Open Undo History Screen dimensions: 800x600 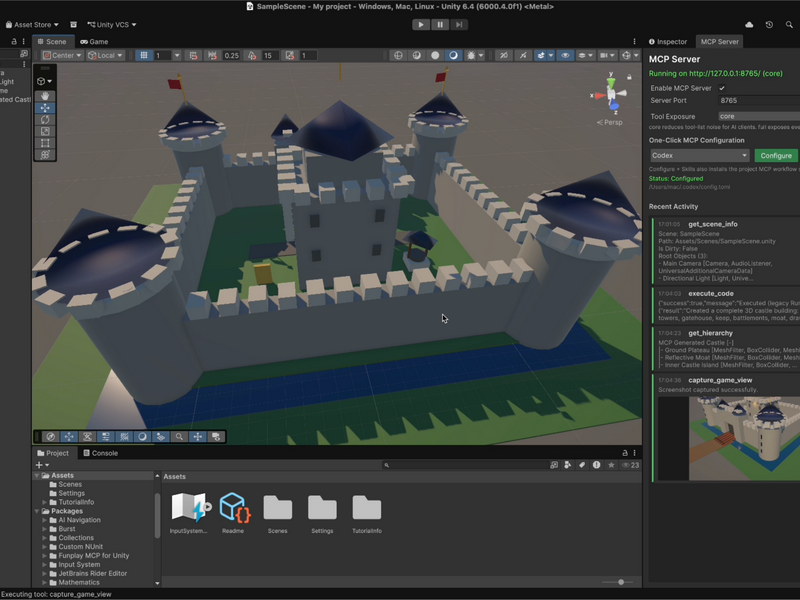[769, 24]
